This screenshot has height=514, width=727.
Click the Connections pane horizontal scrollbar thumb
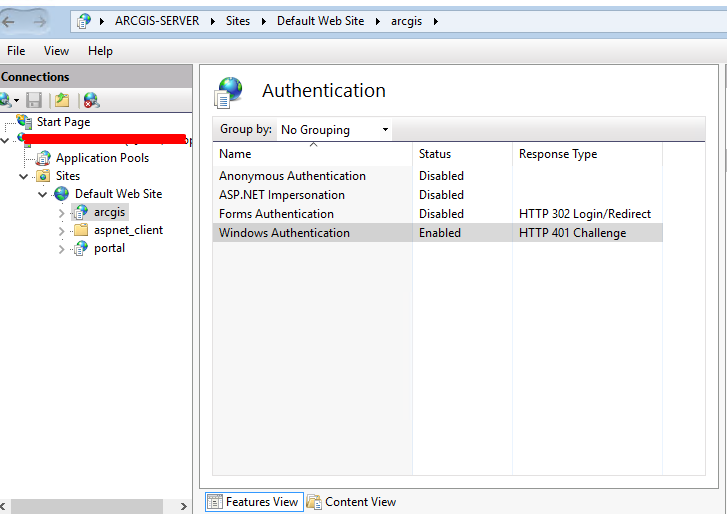(x=87, y=507)
